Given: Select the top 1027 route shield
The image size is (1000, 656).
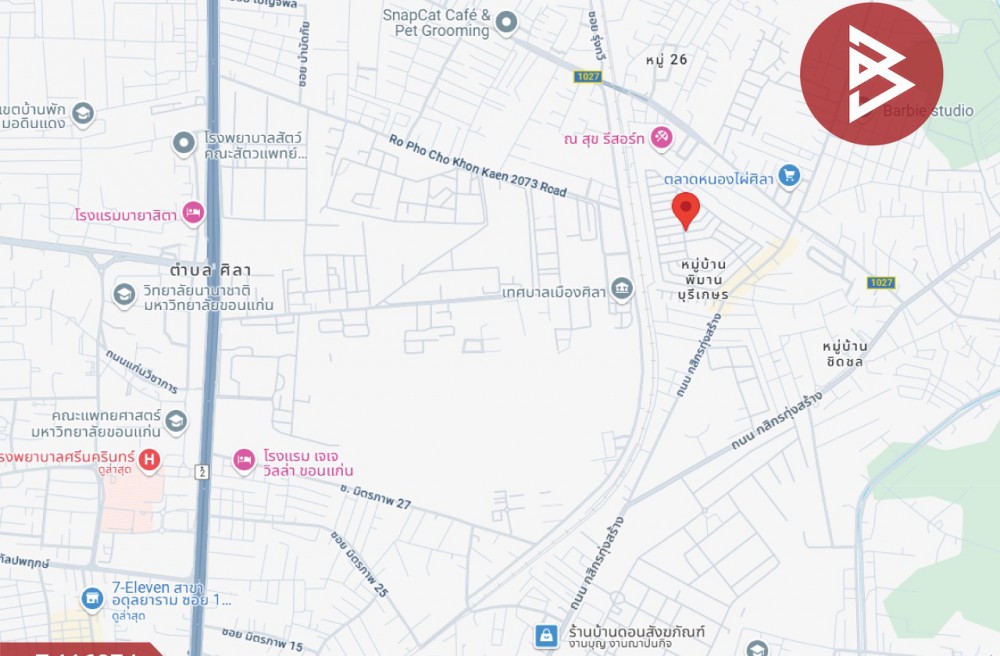Looking at the screenshot, I should pyautogui.click(x=587, y=77).
